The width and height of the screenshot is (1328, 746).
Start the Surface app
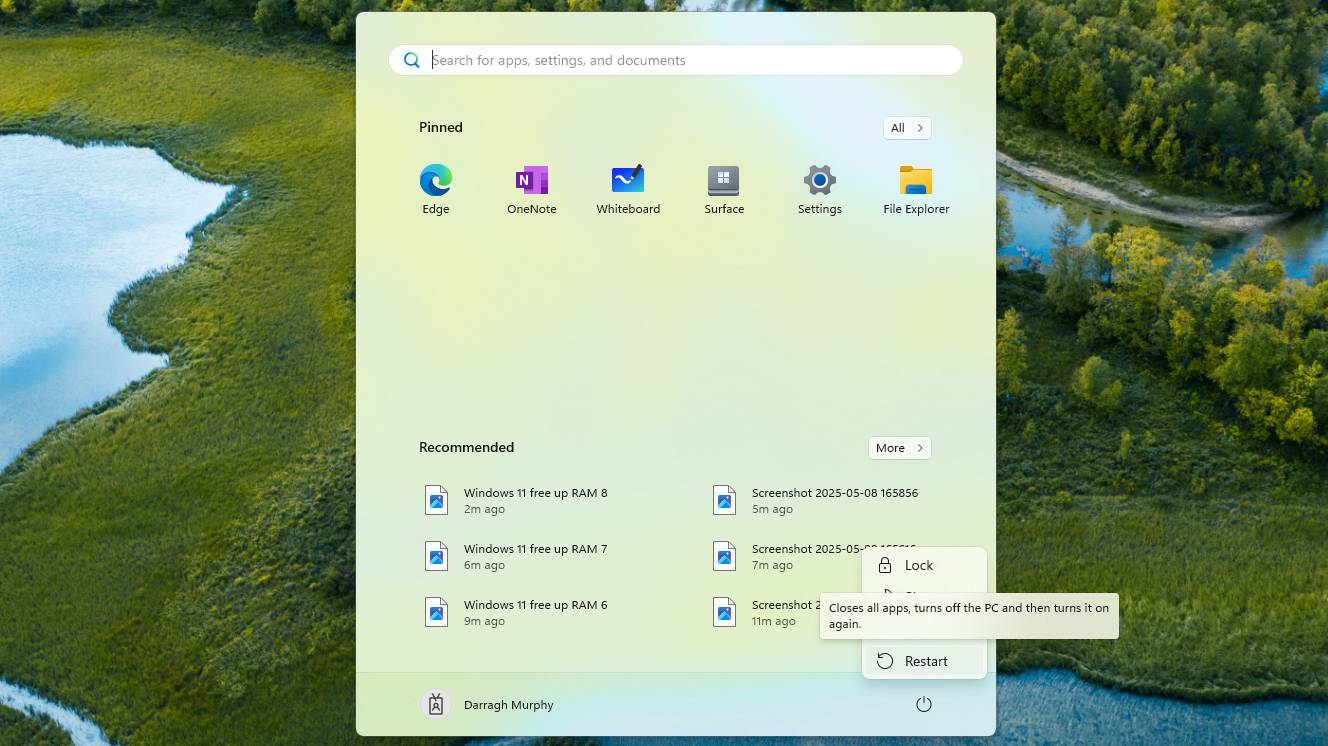pos(723,180)
